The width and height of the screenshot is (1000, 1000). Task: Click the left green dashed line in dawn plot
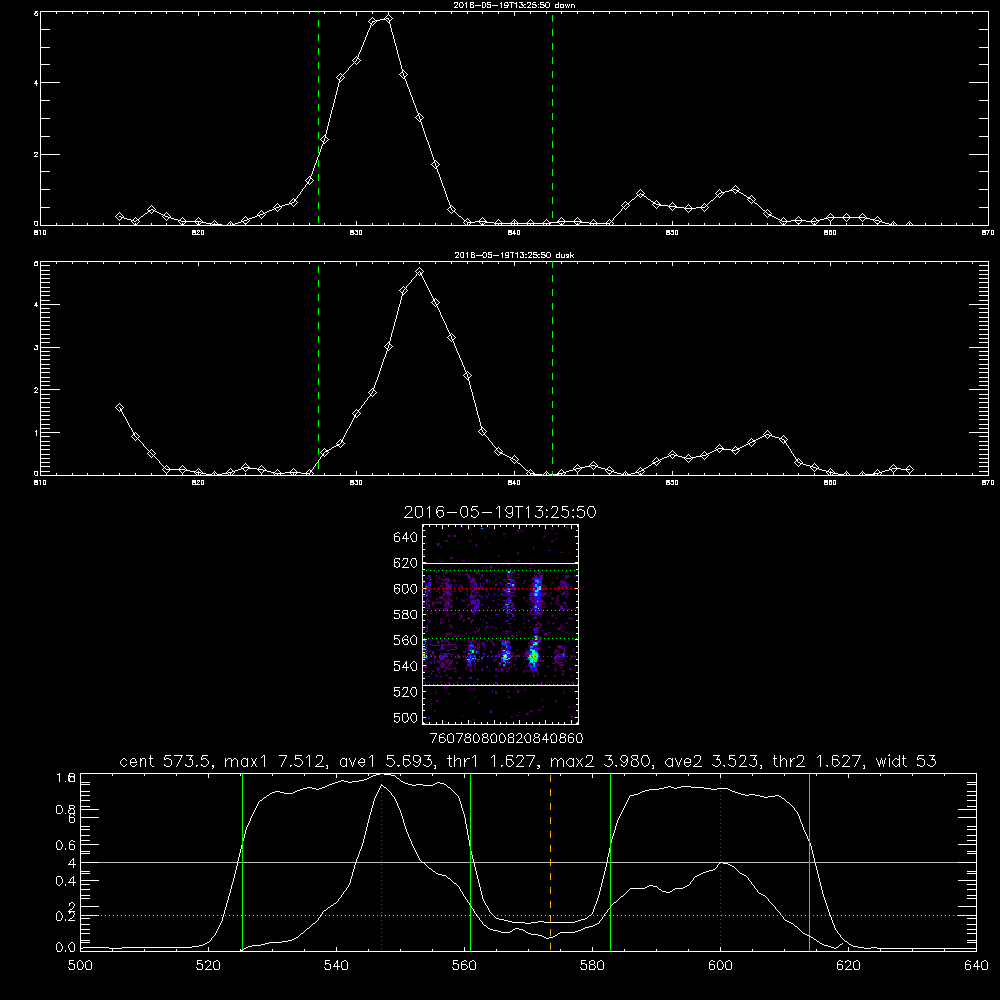(x=318, y=118)
